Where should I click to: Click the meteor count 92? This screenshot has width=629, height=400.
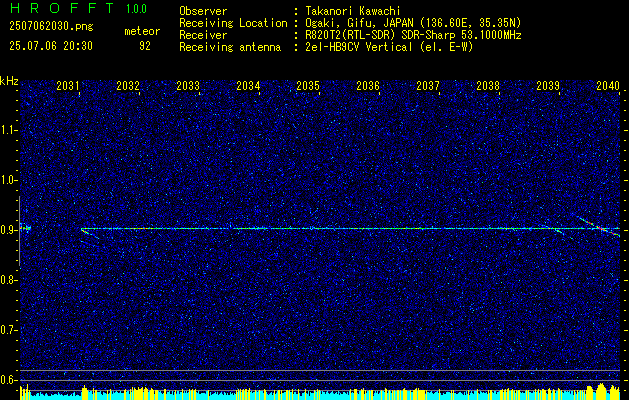[x=145, y=46]
